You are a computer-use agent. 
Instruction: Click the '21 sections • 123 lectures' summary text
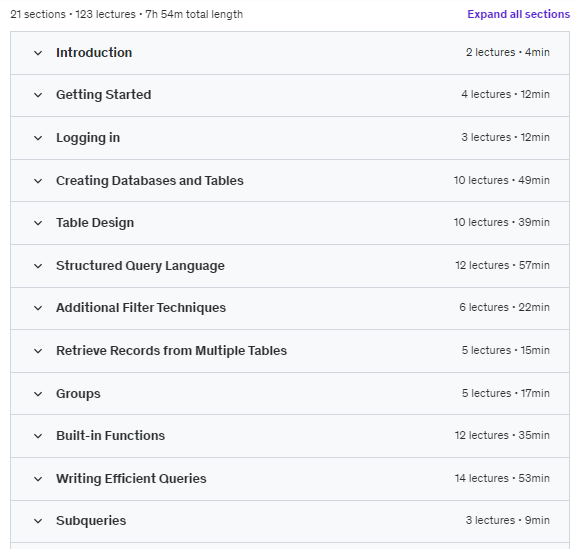point(73,14)
